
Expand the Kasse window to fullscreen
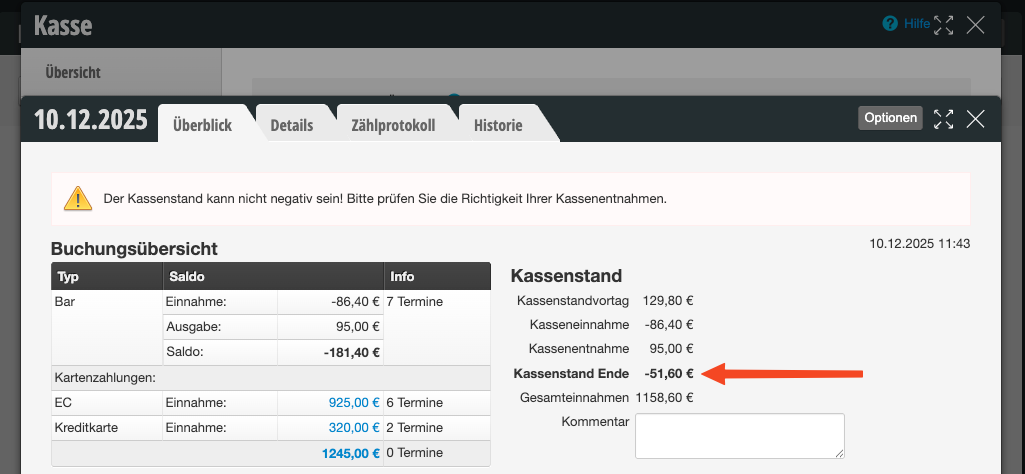pos(943,25)
